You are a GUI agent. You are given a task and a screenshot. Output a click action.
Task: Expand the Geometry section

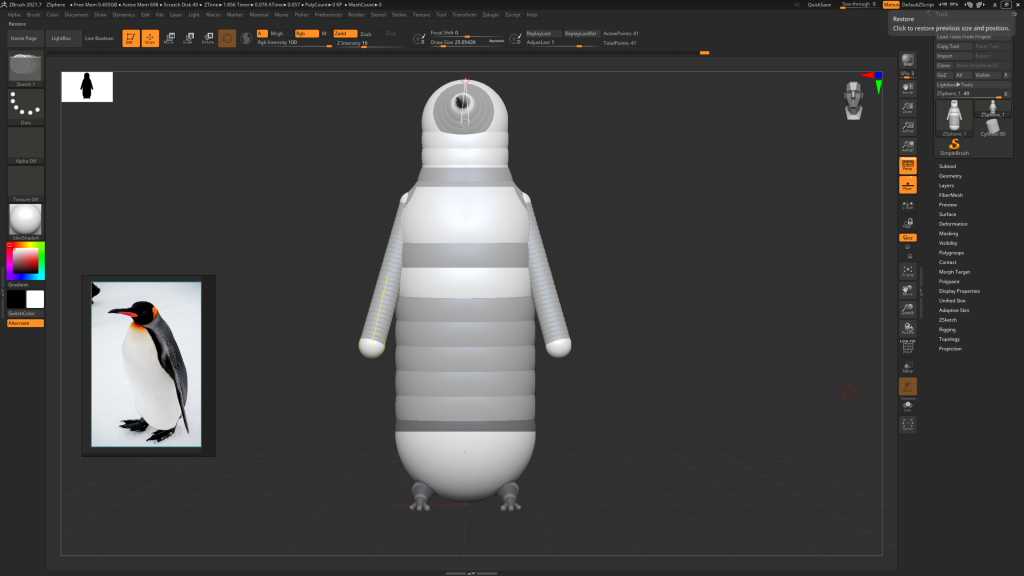[950, 176]
